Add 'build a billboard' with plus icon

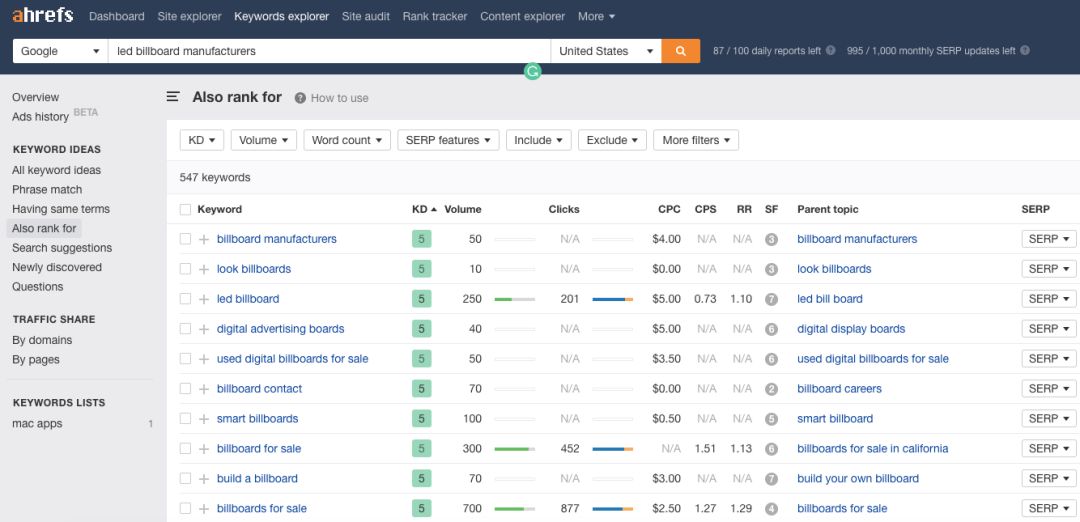click(204, 479)
